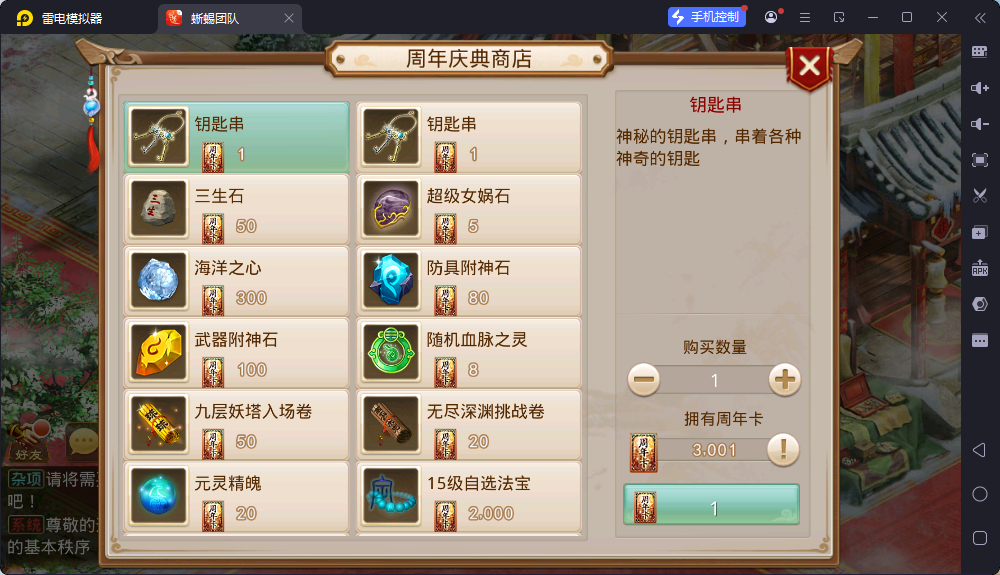
Task: Choose 海洋之心 in the shop list
Action: (x=237, y=282)
